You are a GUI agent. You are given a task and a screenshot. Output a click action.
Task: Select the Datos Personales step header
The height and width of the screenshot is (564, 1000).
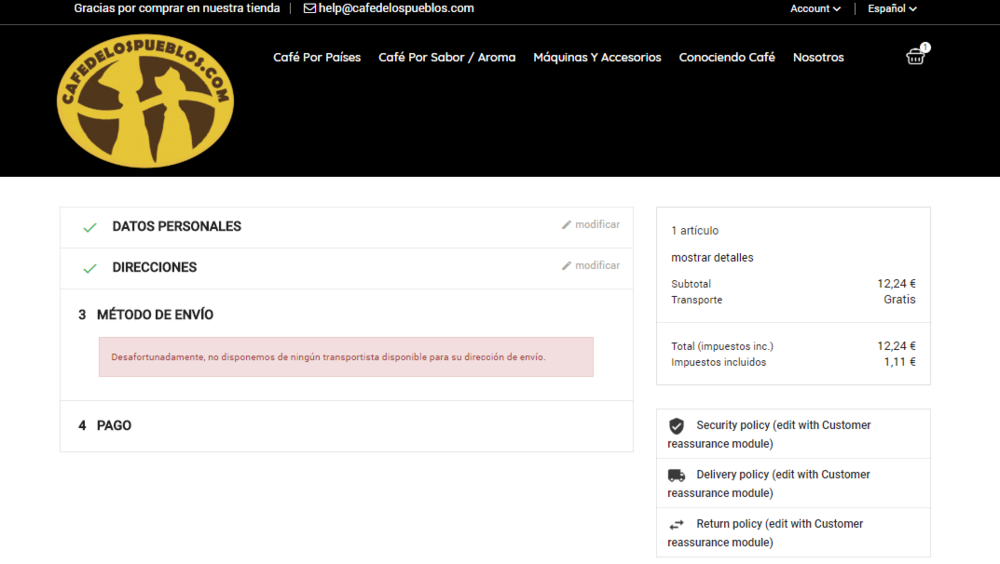(177, 226)
